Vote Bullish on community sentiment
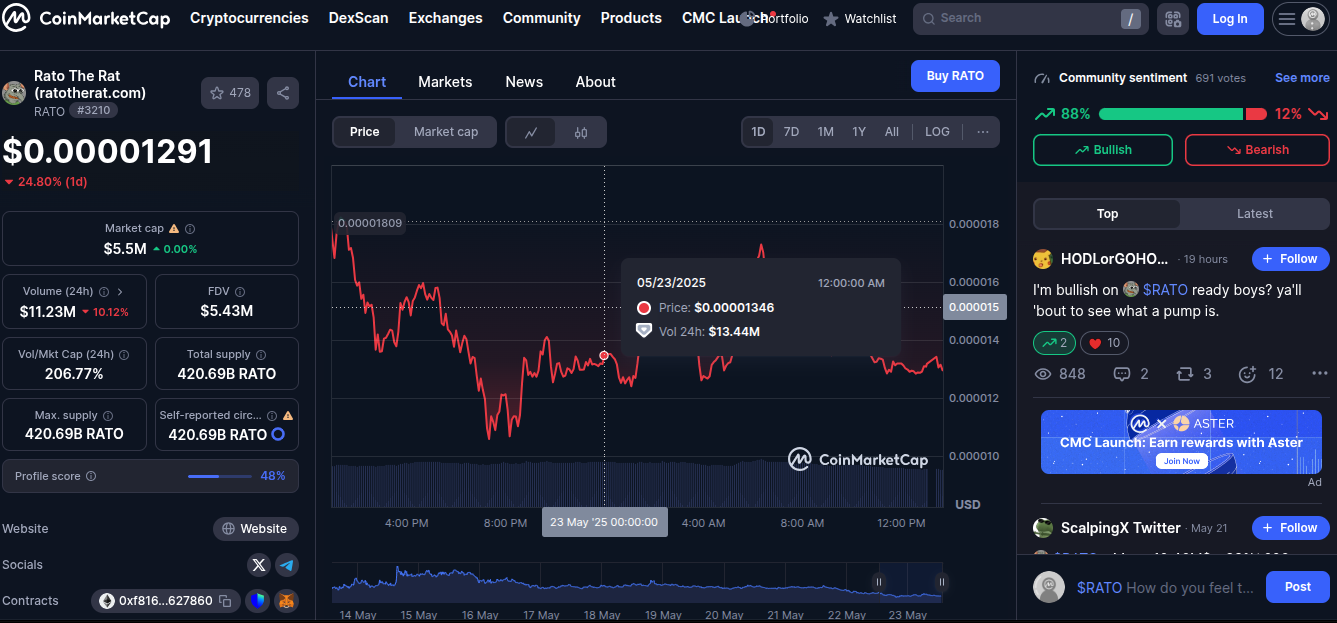 coord(1102,150)
